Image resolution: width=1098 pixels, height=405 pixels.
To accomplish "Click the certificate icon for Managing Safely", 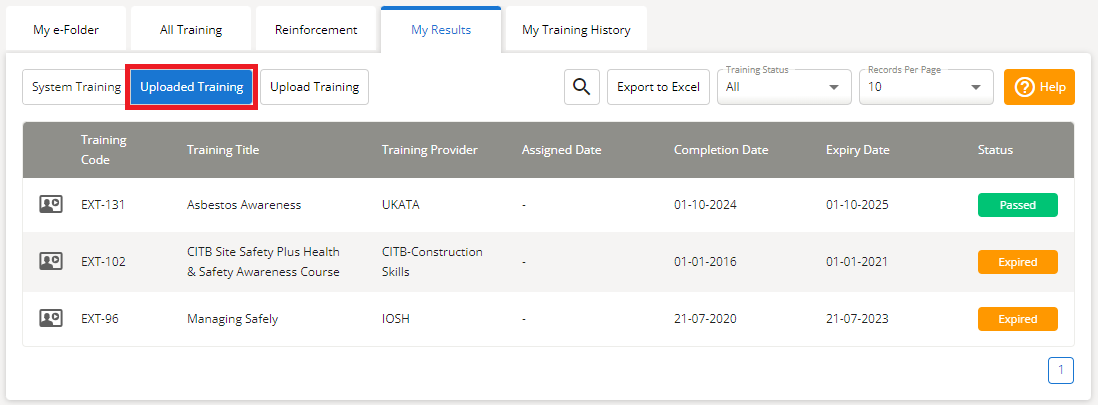I will coord(50,319).
